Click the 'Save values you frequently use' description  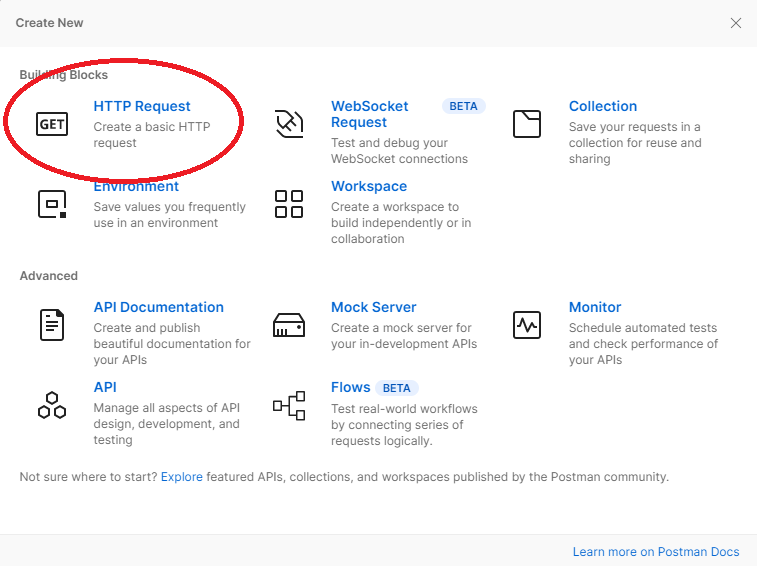tap(169, 215)
